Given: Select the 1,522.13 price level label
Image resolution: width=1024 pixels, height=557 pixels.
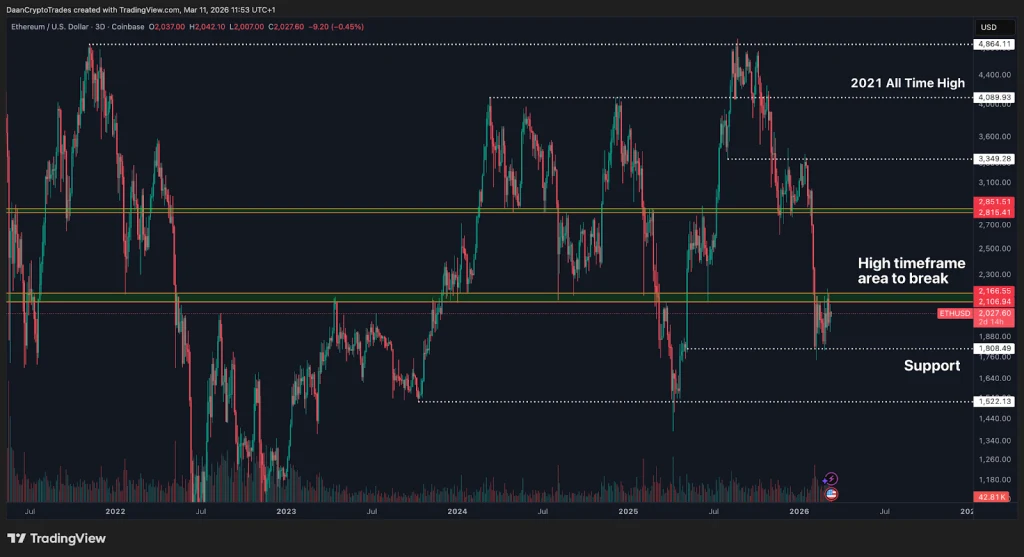Looking at the screenshot, I should point(994,402).
